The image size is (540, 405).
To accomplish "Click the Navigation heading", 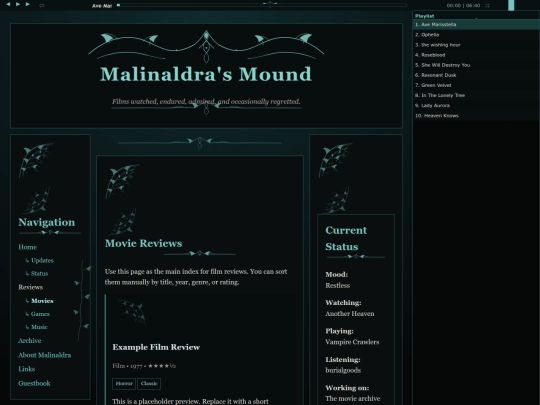I will (46, 222).
